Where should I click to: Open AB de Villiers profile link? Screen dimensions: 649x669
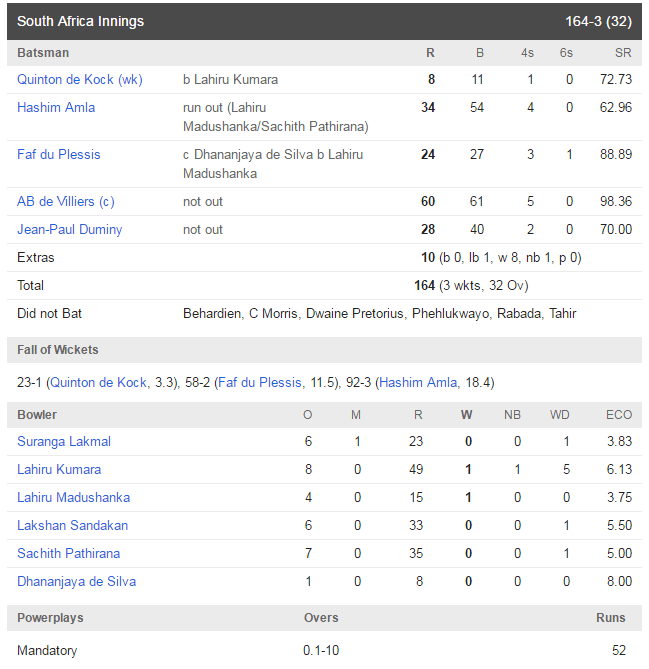pos(66,201)
